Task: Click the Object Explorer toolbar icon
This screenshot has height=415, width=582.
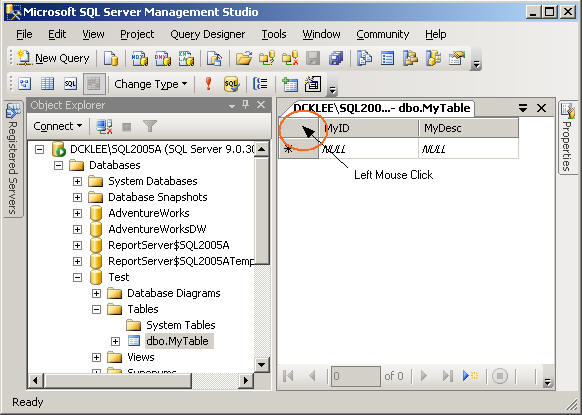Action: point(411,58)
